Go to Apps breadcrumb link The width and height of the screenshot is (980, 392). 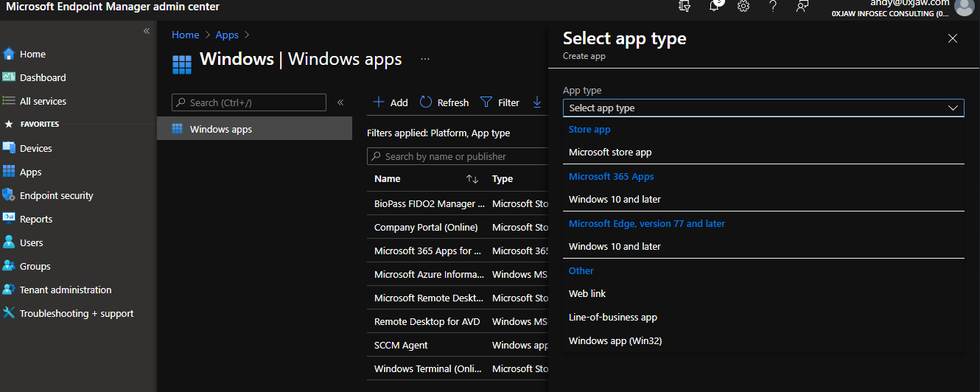[228, 35]
